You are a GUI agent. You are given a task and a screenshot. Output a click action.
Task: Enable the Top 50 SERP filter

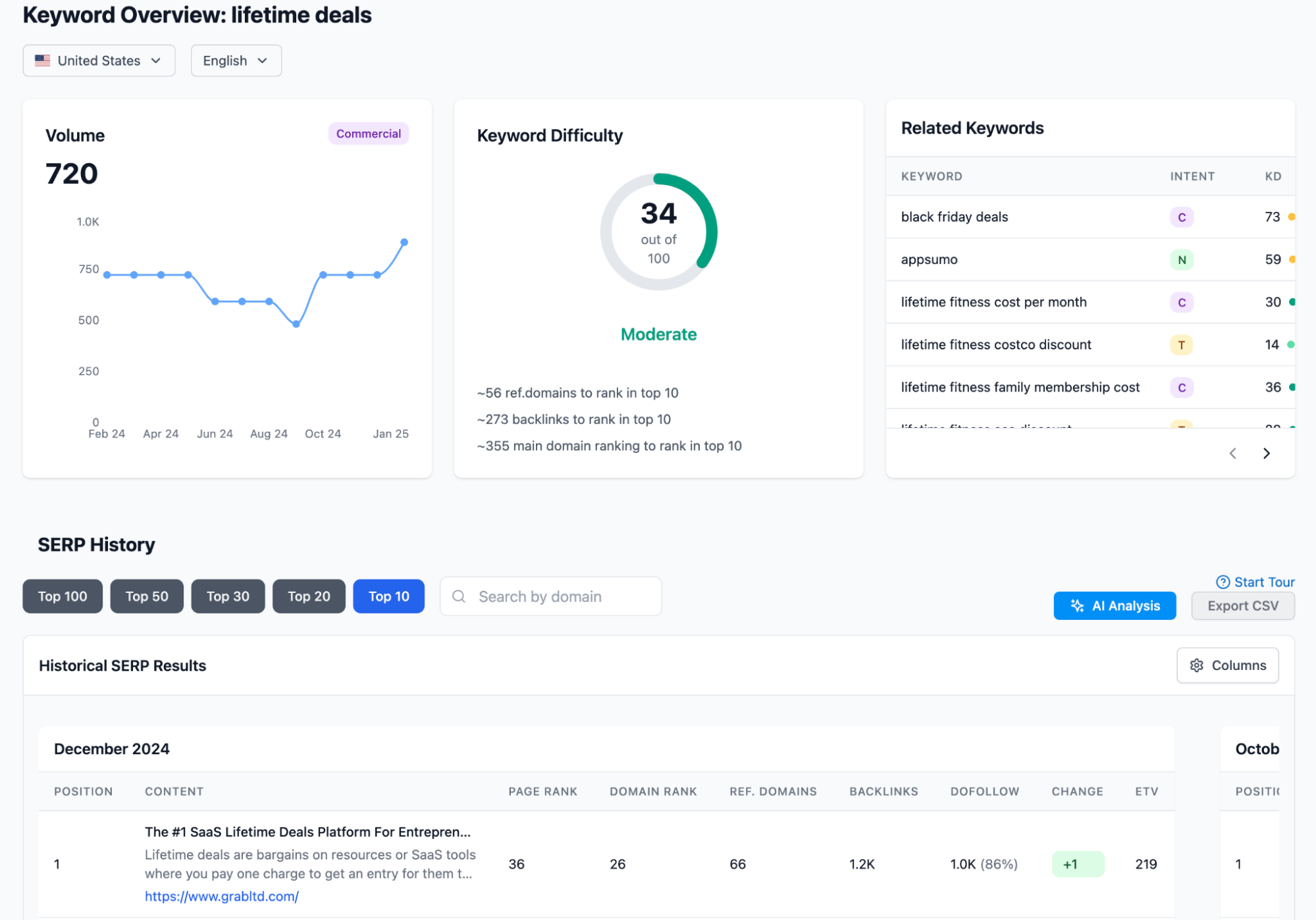[146, 596]
